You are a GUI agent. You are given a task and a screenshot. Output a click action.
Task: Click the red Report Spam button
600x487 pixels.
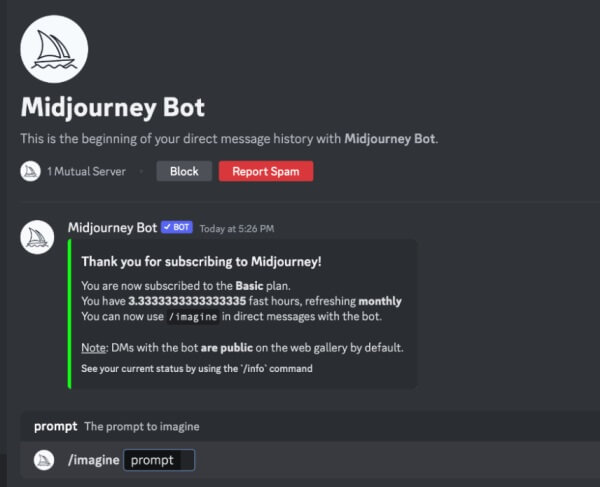(266, 171)
